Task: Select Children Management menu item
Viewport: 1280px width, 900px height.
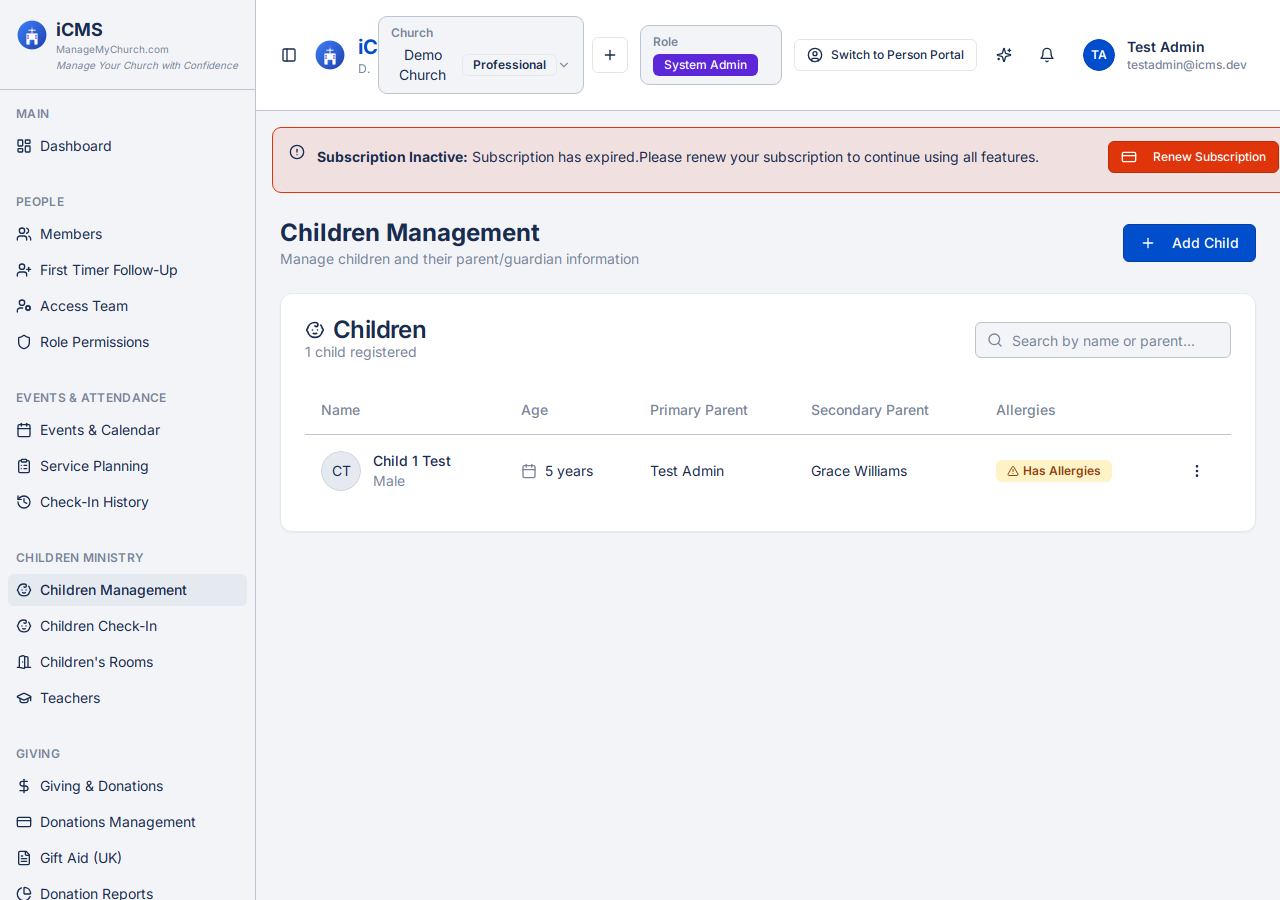Action: coord(127,590)
